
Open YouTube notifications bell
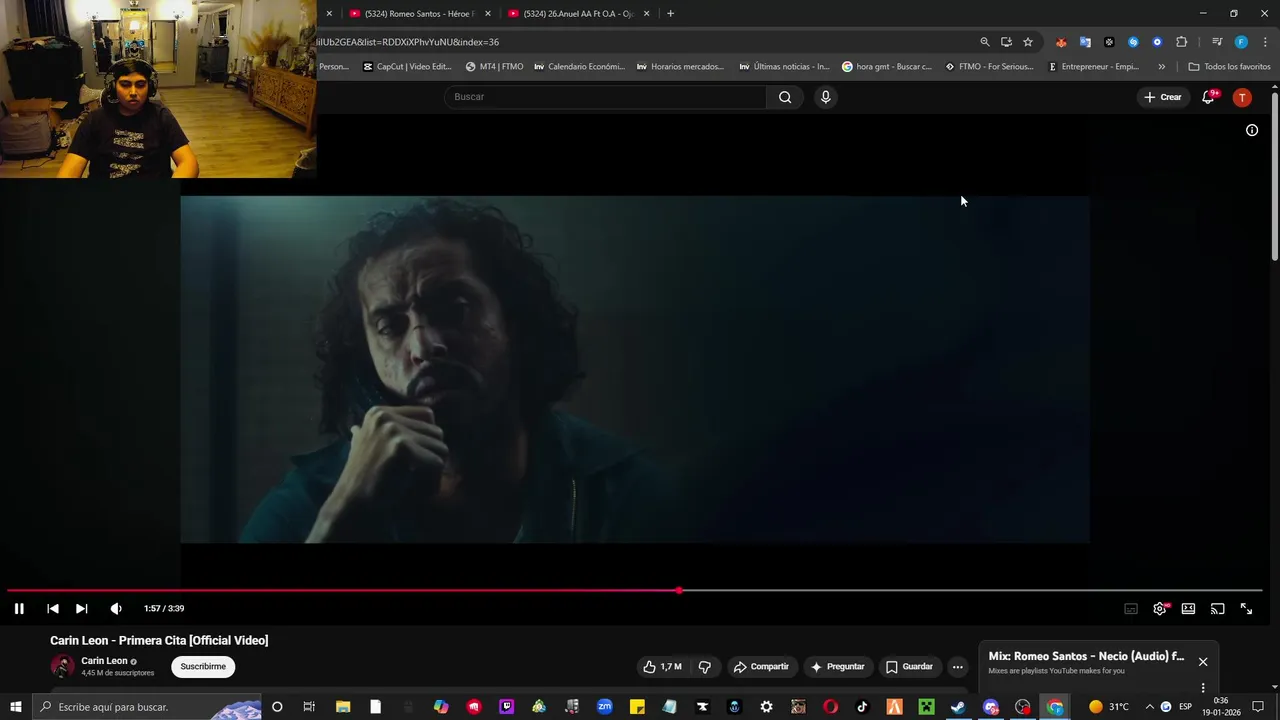[x=1208, y=97]
